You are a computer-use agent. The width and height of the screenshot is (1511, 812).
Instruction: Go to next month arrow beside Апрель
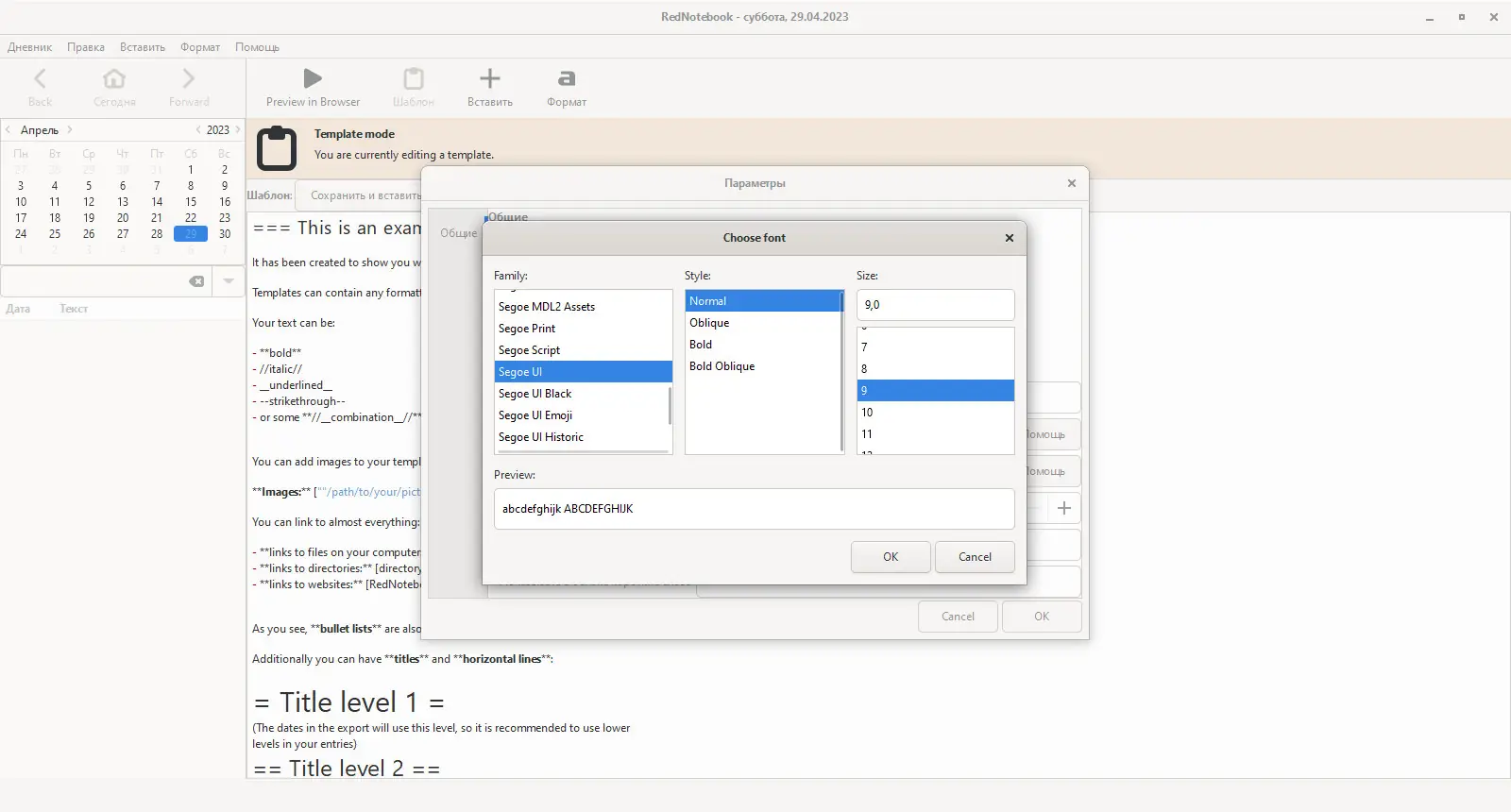[70, 129]
